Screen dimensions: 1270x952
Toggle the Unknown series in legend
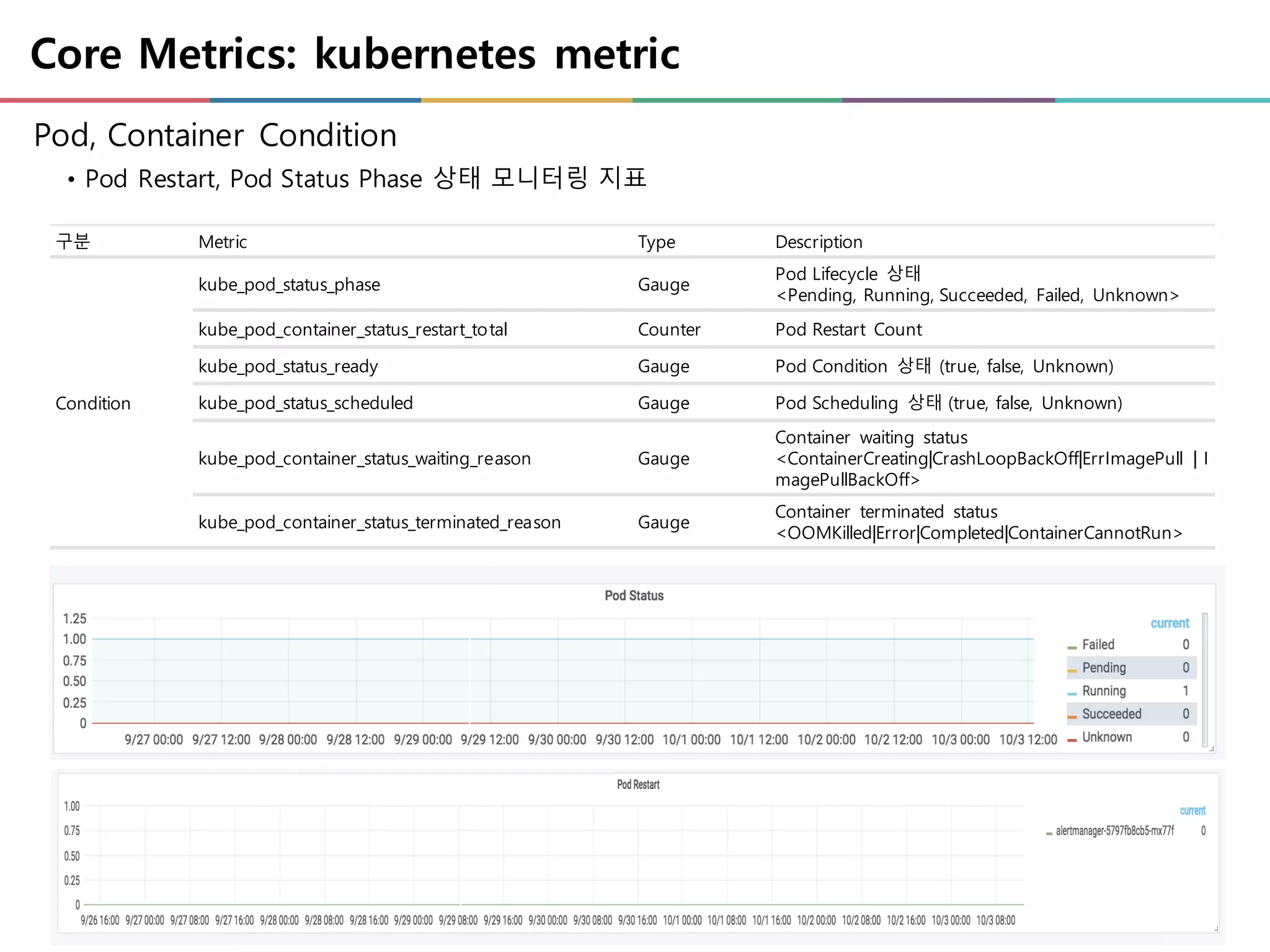[x=1107, y=738]
